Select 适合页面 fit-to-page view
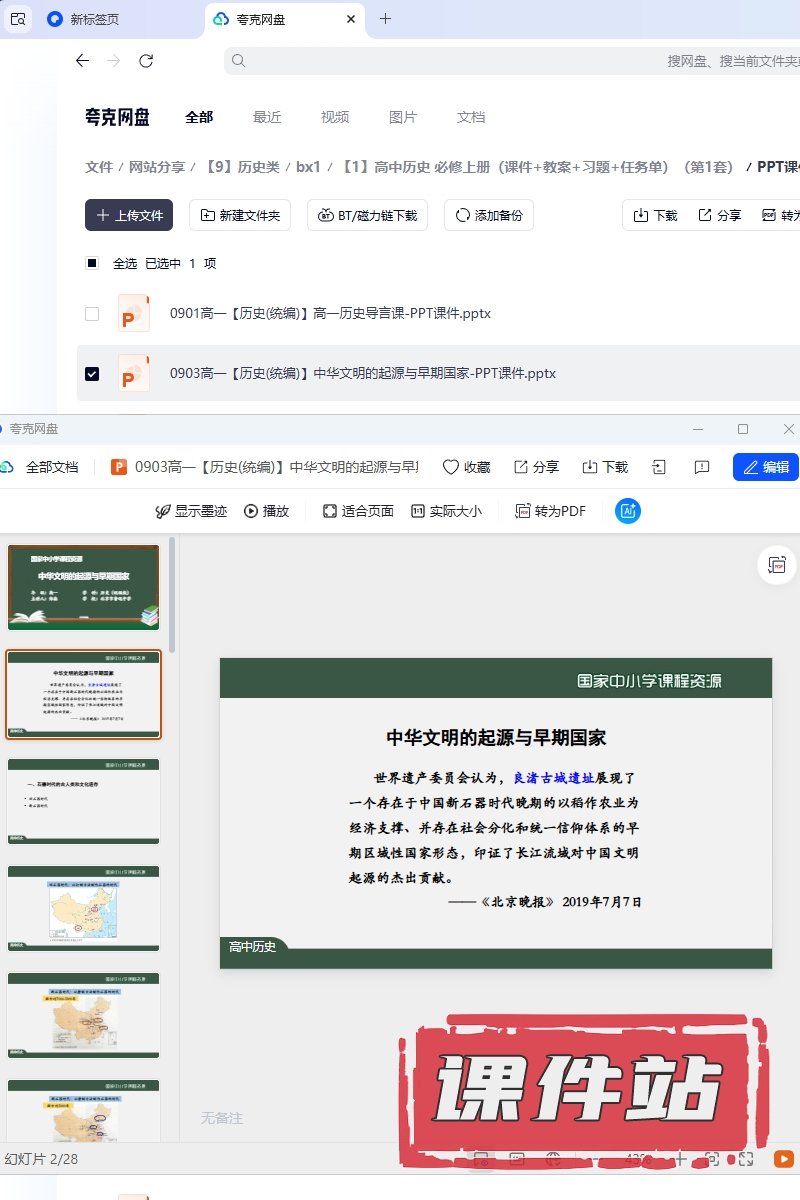800x1200 pixels. coord(358,511)
